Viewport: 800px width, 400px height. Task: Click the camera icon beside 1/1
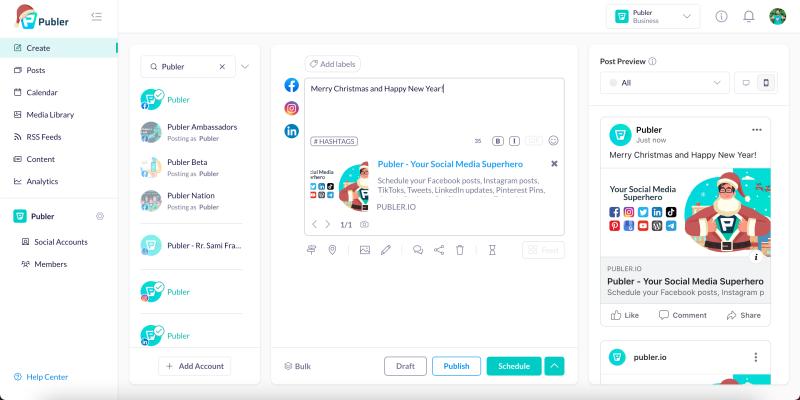tap(364, 224)
